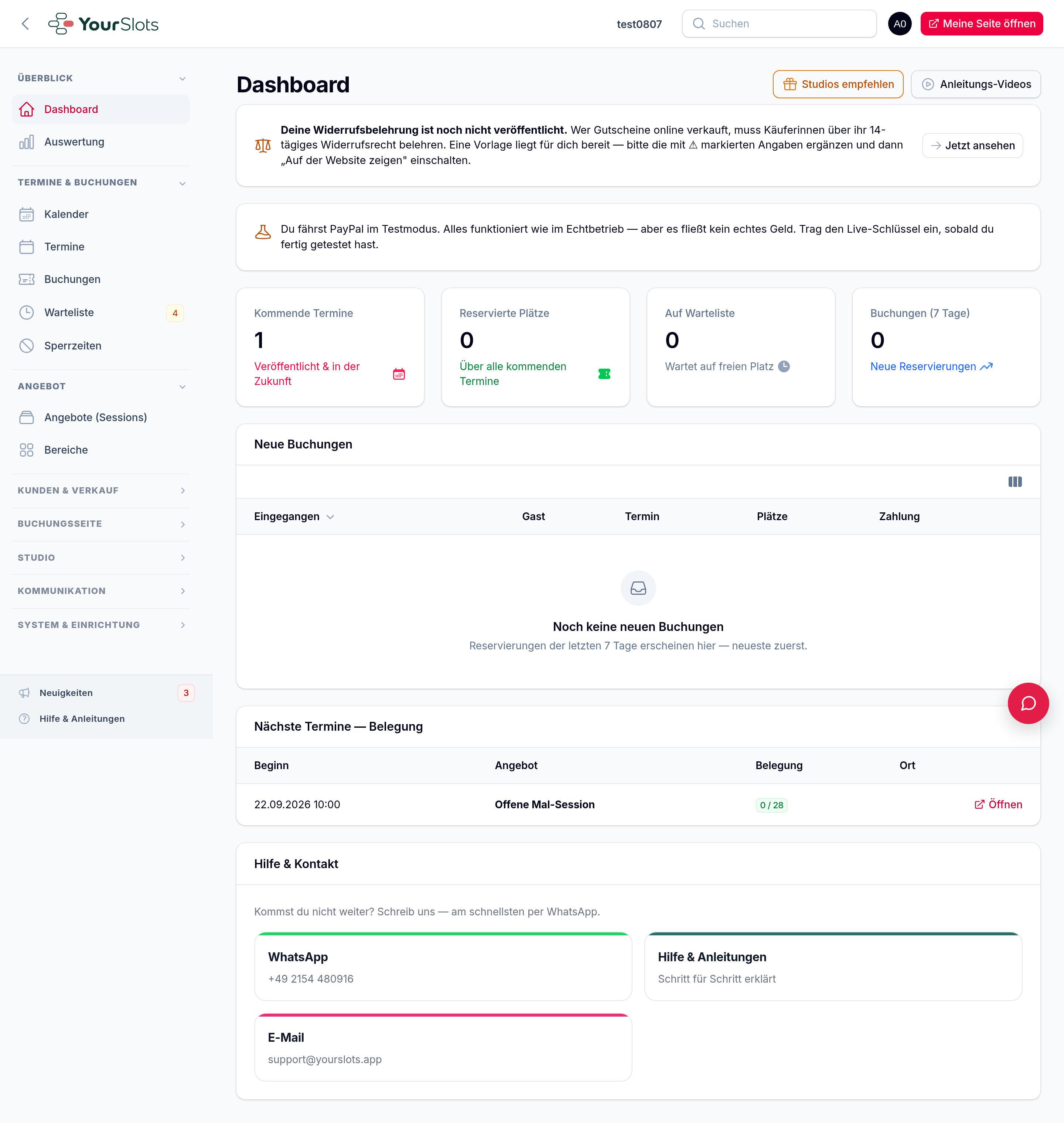Go to Kalender in the sidebar
The width and height of the screenshot is (1064, 1123).
101,214
